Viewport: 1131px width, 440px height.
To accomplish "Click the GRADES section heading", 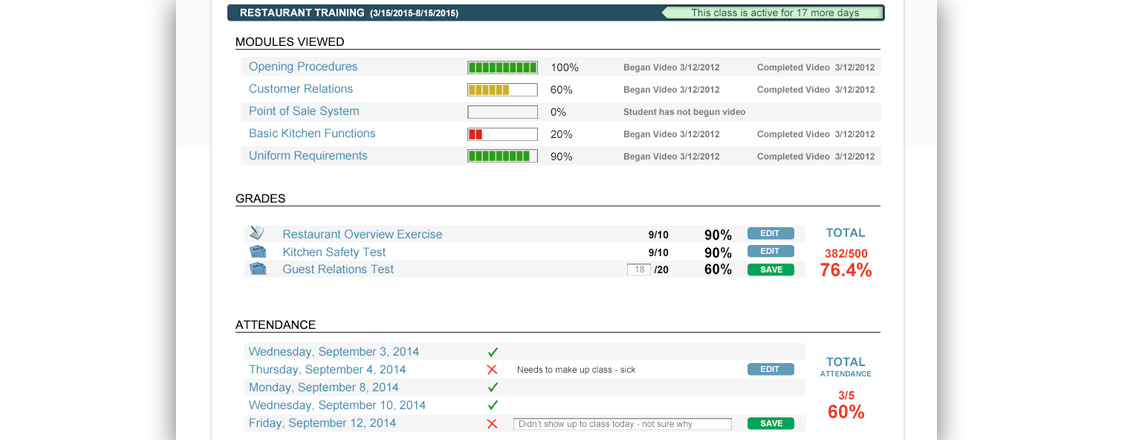I will click(x=260, y=199).
